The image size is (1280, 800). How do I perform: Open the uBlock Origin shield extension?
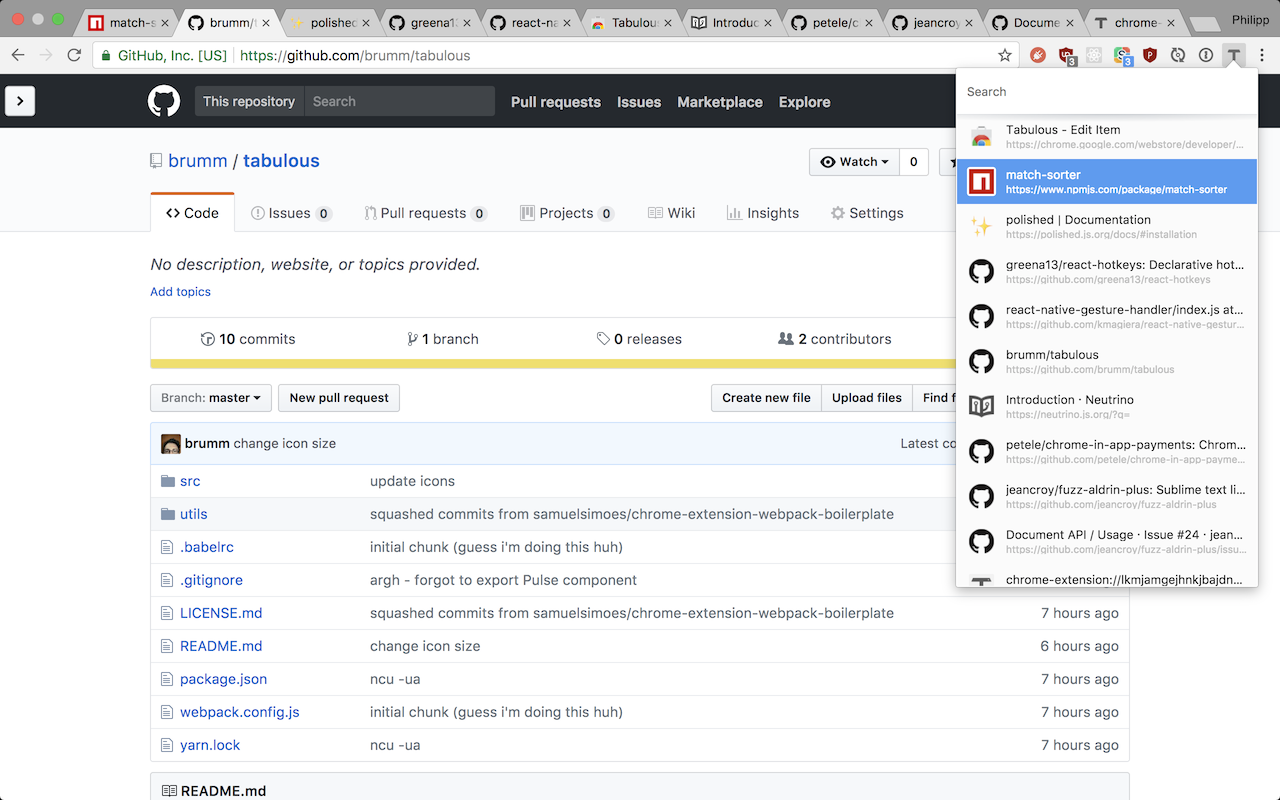1067,56
